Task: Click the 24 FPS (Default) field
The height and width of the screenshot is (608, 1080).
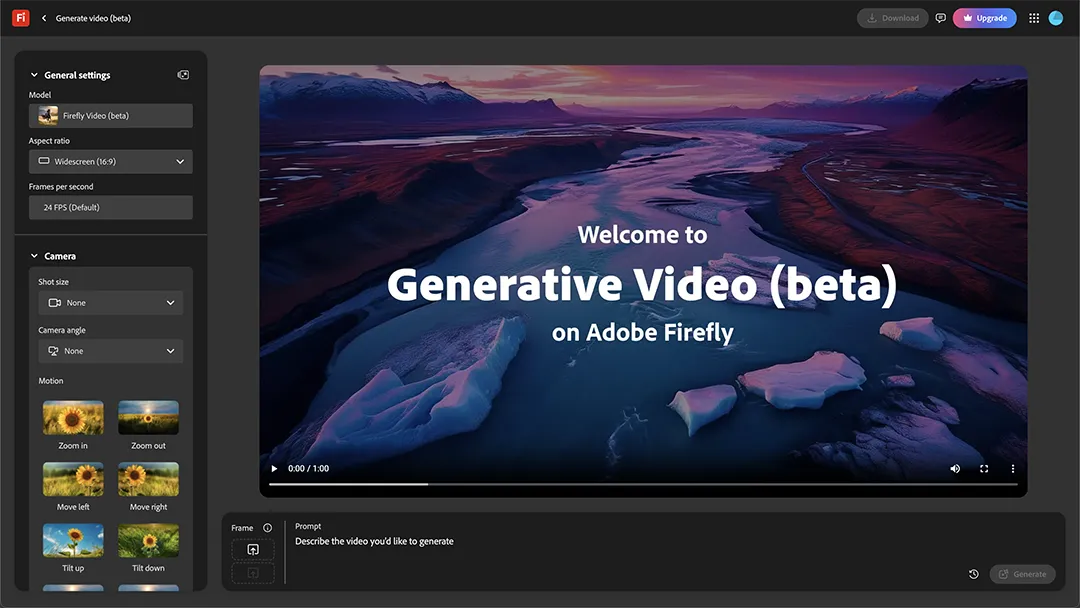Action: [111, 207]
